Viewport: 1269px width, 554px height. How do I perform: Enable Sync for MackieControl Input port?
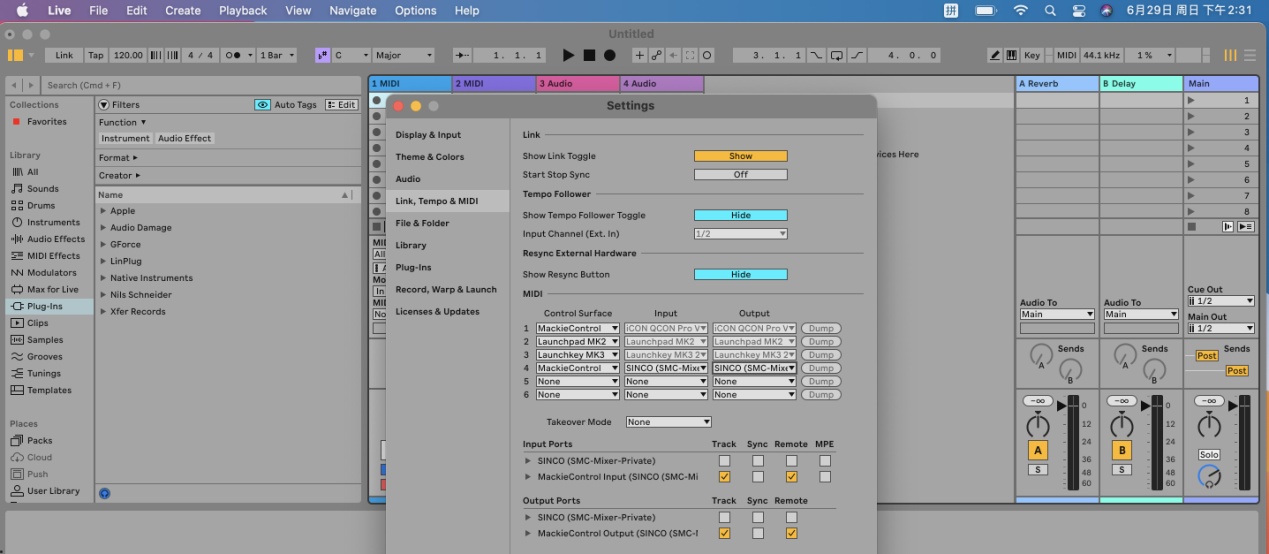[x=758, y=477]
